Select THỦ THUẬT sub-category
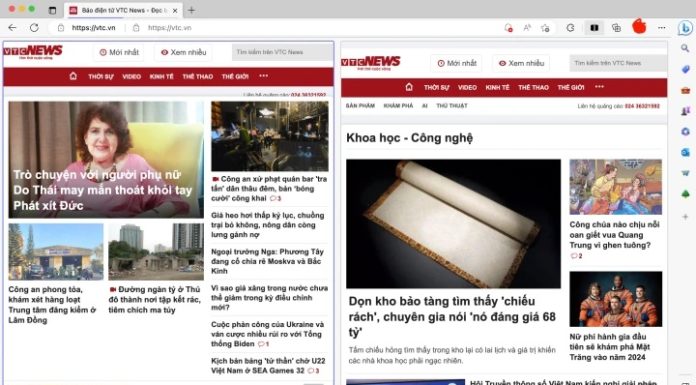The height and width of the screenshot is (385, 696). click(452, 106)
